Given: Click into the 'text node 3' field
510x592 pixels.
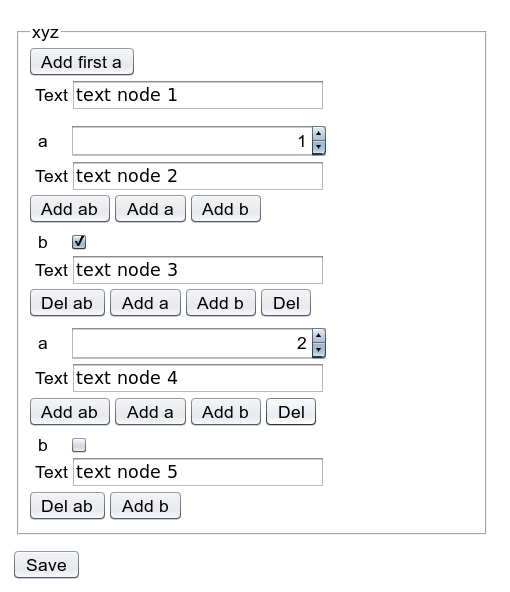Looking at the screenshot, I should click(198, 270).
